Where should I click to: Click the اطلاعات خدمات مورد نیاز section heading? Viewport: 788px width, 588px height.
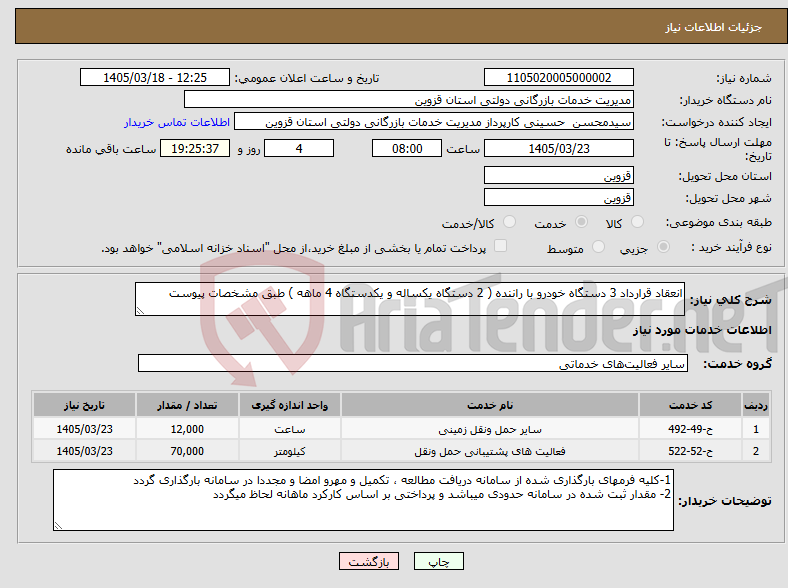(702, 330)
